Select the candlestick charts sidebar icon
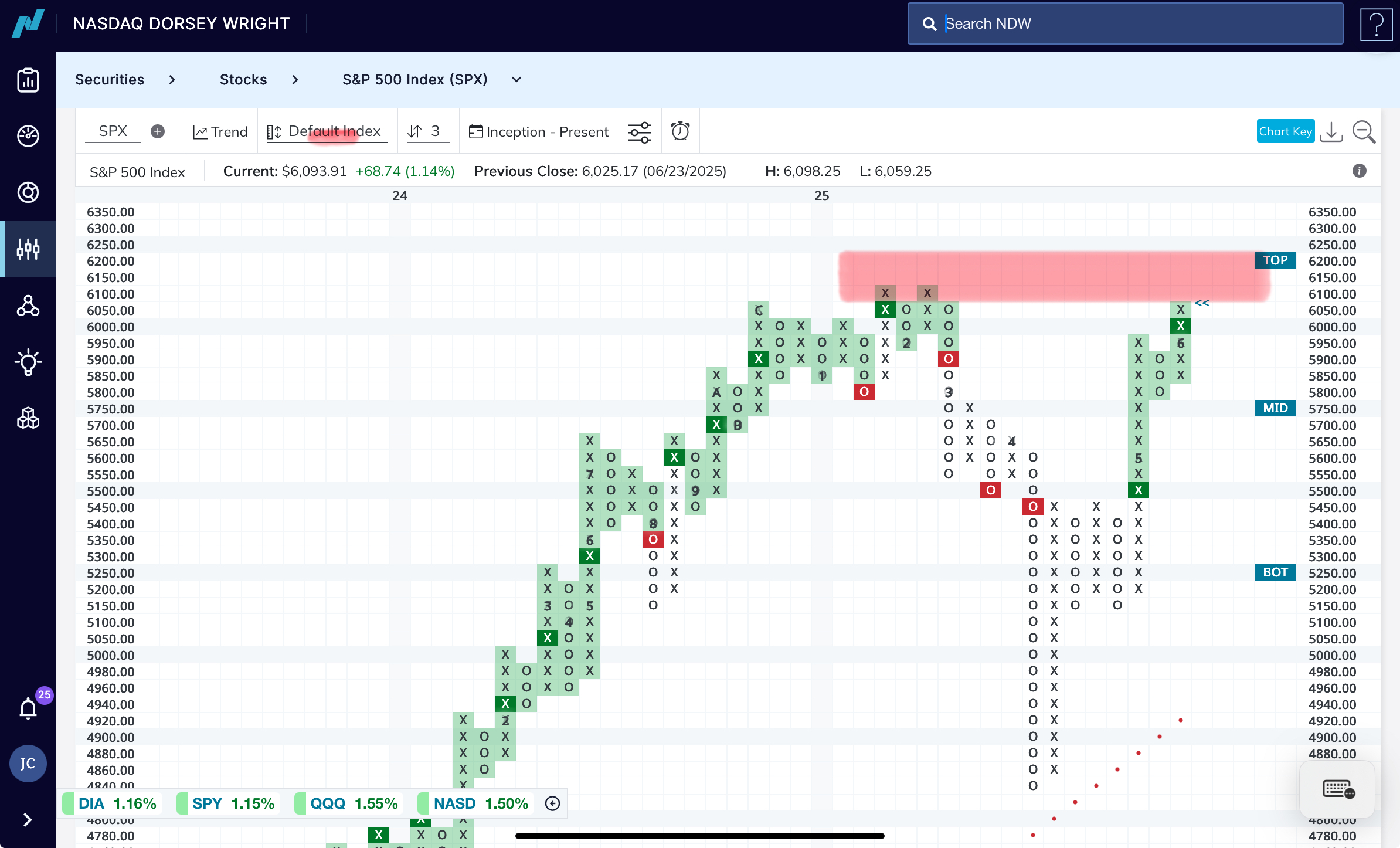The image size is (1400, 848). point(28,249)
